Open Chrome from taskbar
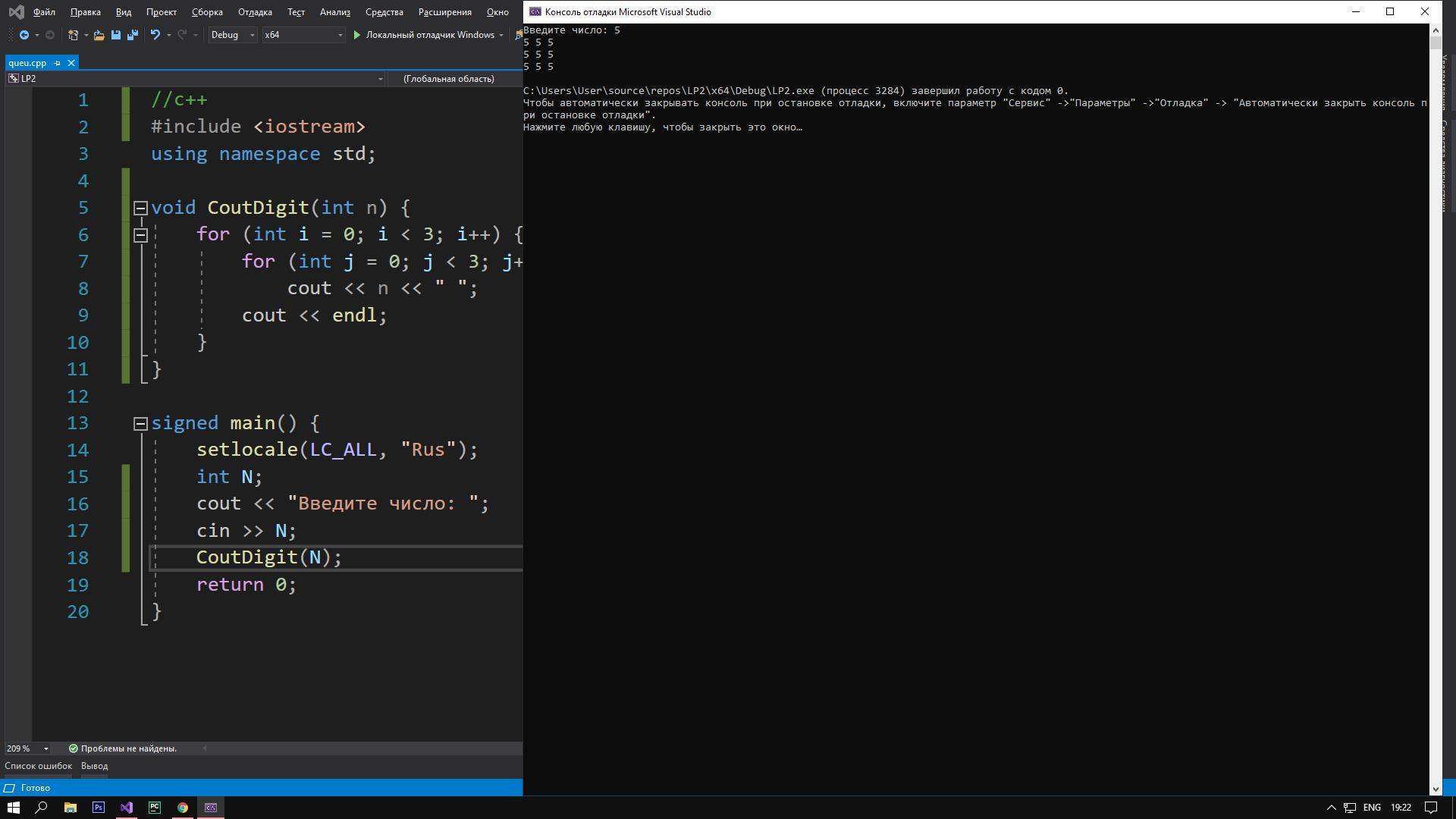The image size is (1456, 819). (183, 808)
